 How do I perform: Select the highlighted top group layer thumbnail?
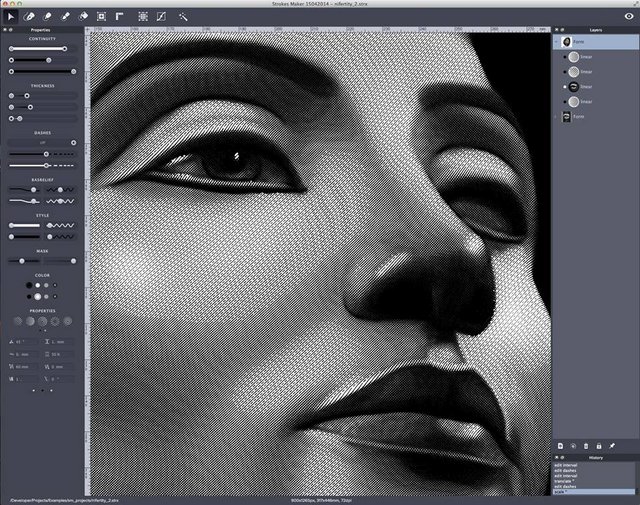[x=567, y=42]
